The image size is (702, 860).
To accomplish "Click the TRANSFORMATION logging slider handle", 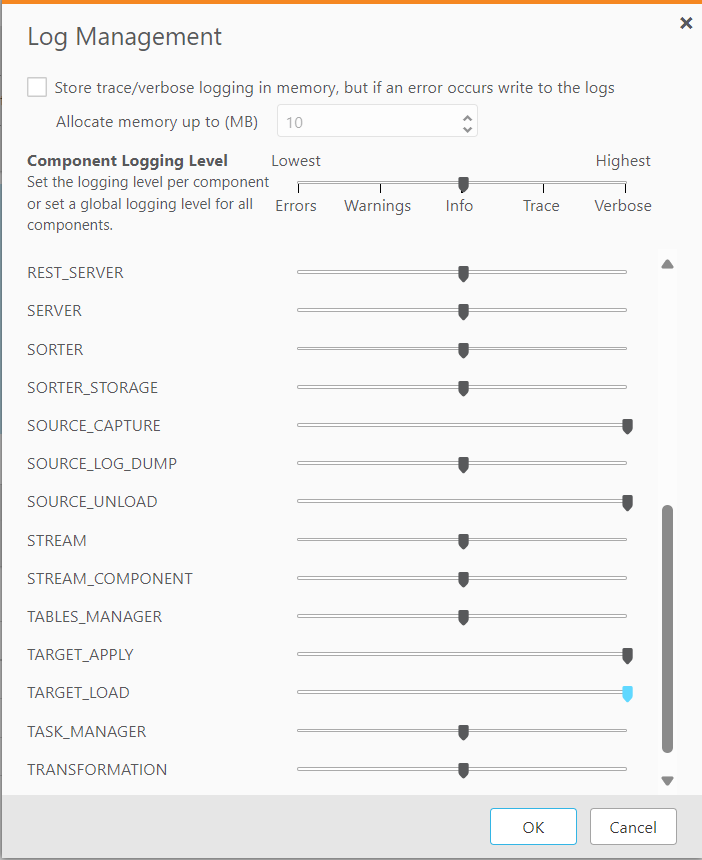I will (463, 770).
